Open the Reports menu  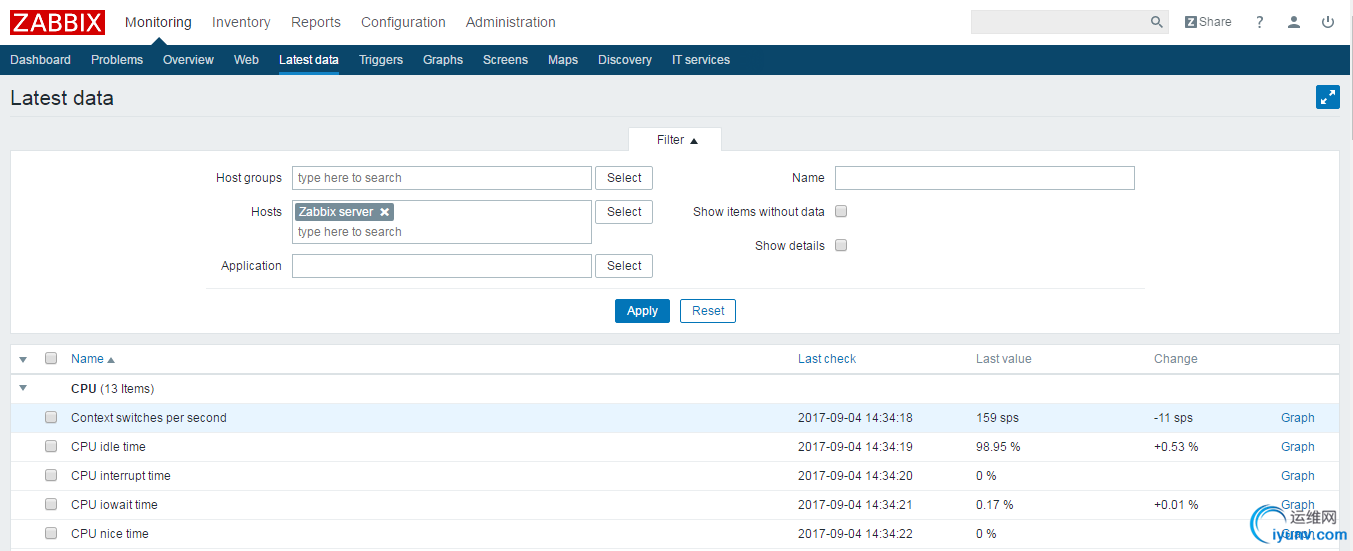point(316,22)
